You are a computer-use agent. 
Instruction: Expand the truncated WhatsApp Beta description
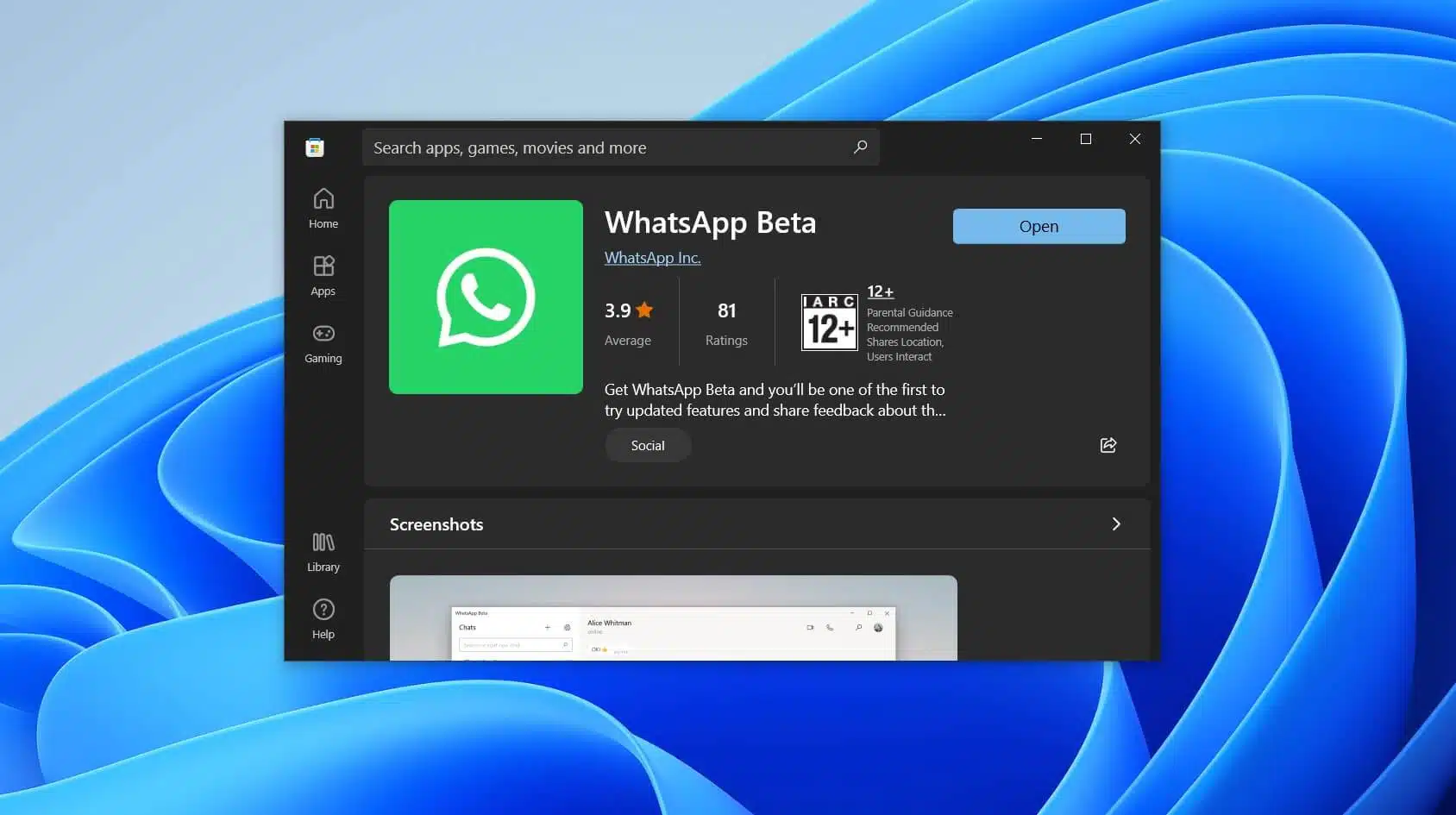click(x=775, y=400)
